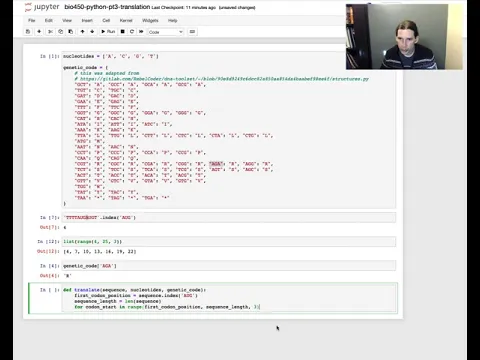Open the Cell menu
The height and width of the screenshot is (360, 480).
[106, 20]
